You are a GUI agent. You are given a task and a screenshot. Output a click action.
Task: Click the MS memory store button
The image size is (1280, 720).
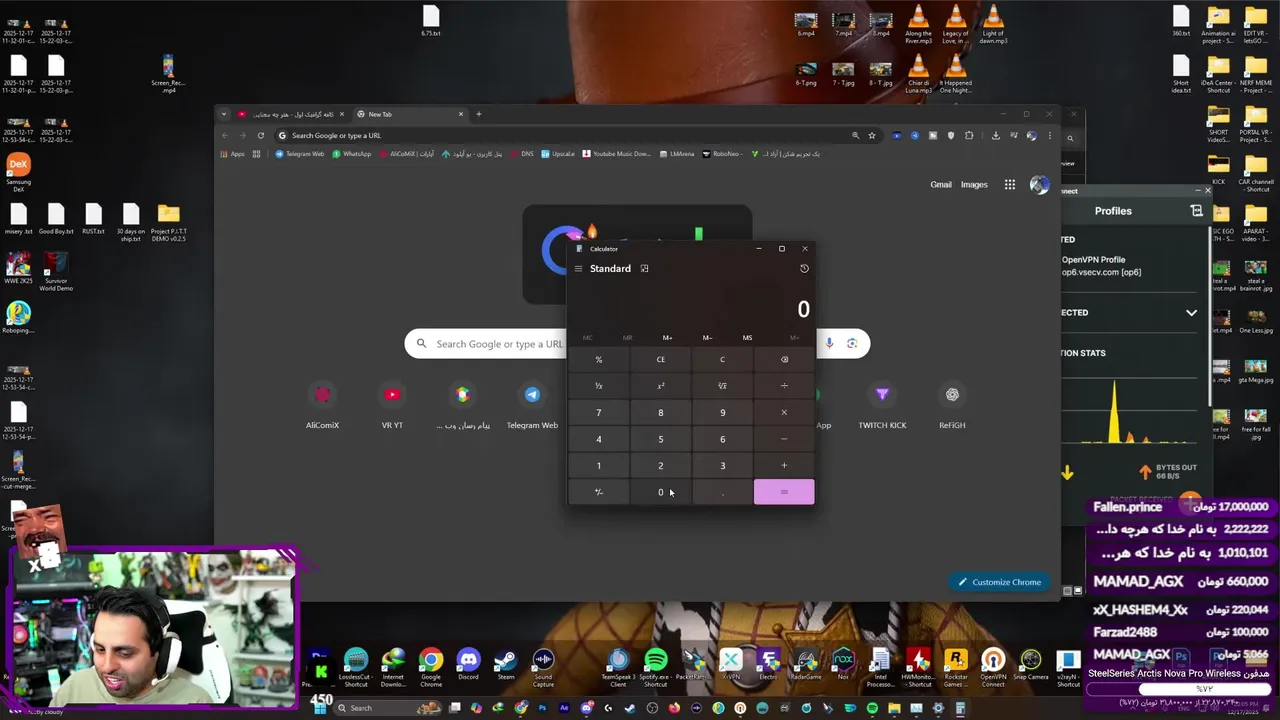[x=747, y=338]
